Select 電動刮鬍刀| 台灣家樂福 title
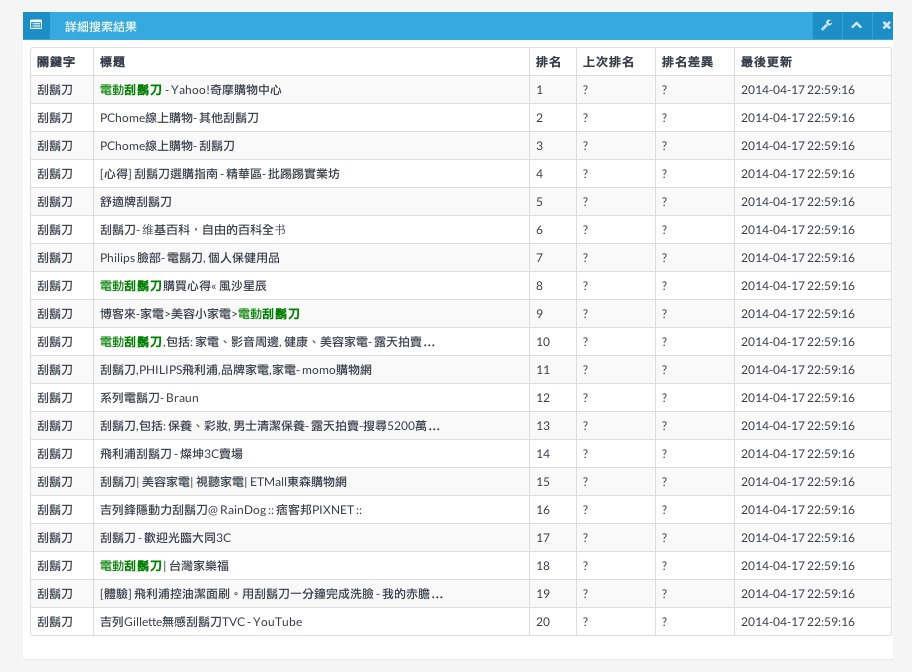 coord(165,565)
